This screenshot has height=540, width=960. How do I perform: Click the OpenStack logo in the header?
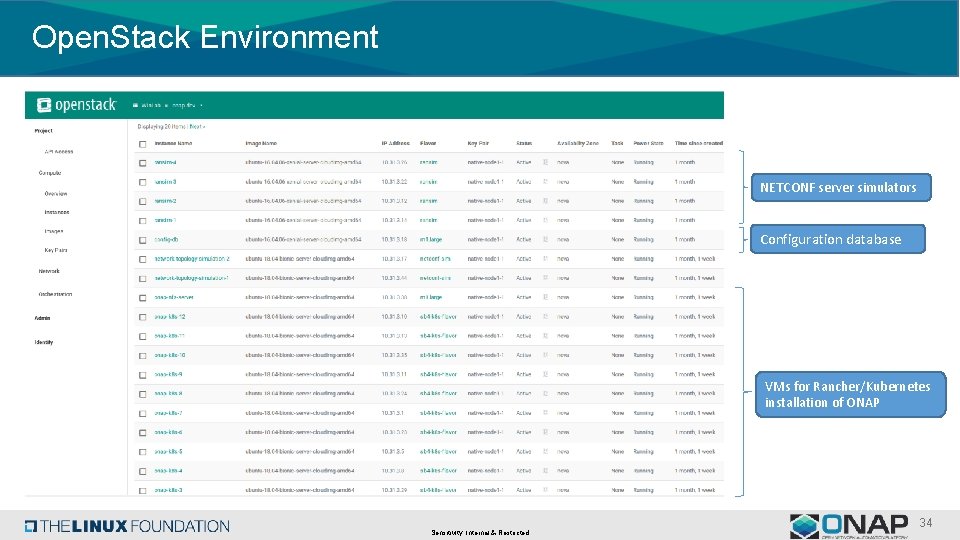point(76,105)
